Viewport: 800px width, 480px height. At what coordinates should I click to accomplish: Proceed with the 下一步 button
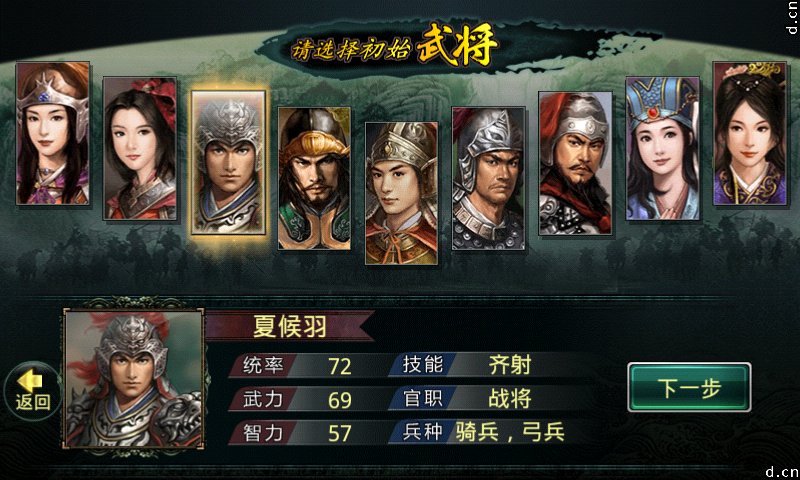[689, 387]
